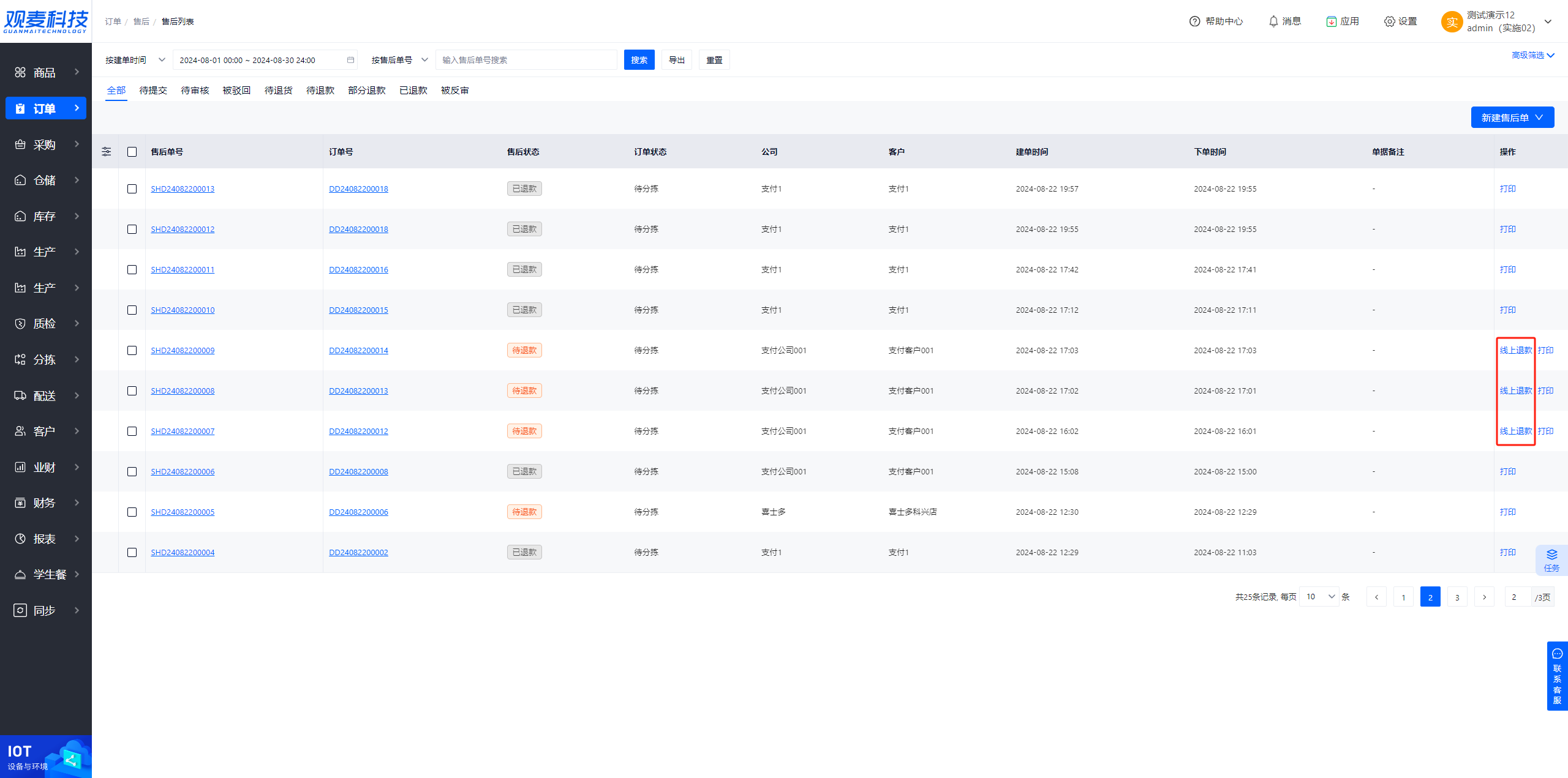
Task: Open the 分拣 sidebar icon
Action: [x=20, y=359]
